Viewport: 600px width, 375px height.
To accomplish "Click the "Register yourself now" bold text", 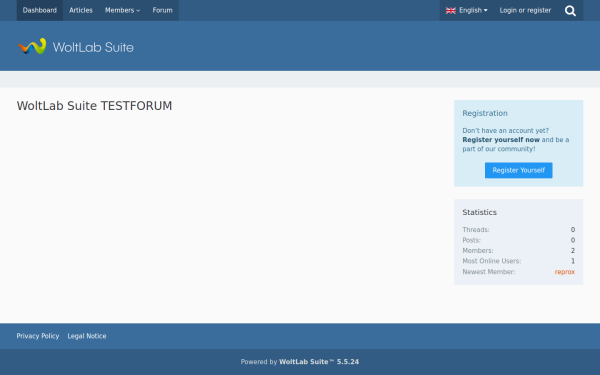I will coord(501,140).
